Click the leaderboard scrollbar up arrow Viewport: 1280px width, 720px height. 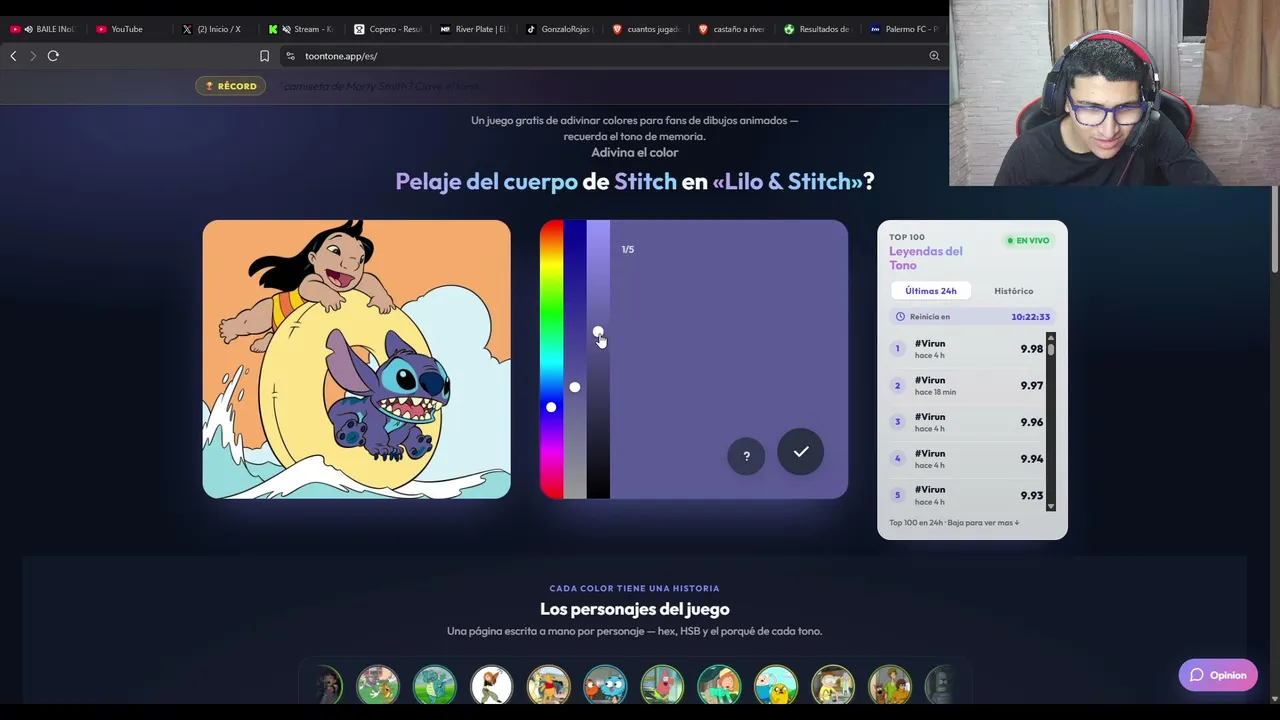[1051, 337]
